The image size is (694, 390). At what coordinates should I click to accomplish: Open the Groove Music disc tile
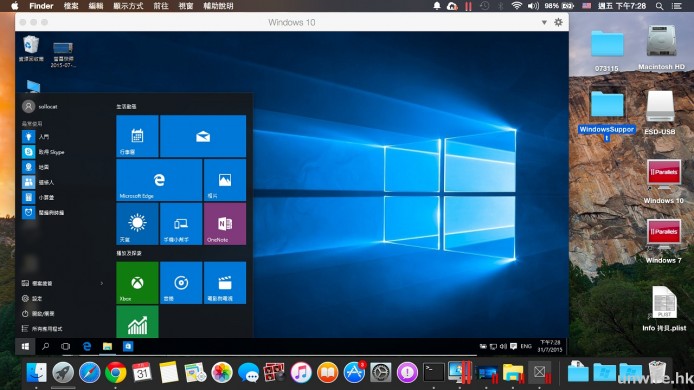point(181,282)
